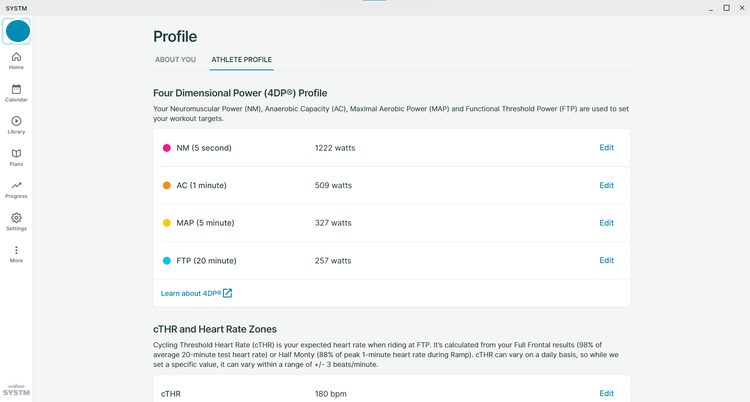Open Settings from sidebar
The height and width of the screenshot is (402, 750).
(16, 222)
